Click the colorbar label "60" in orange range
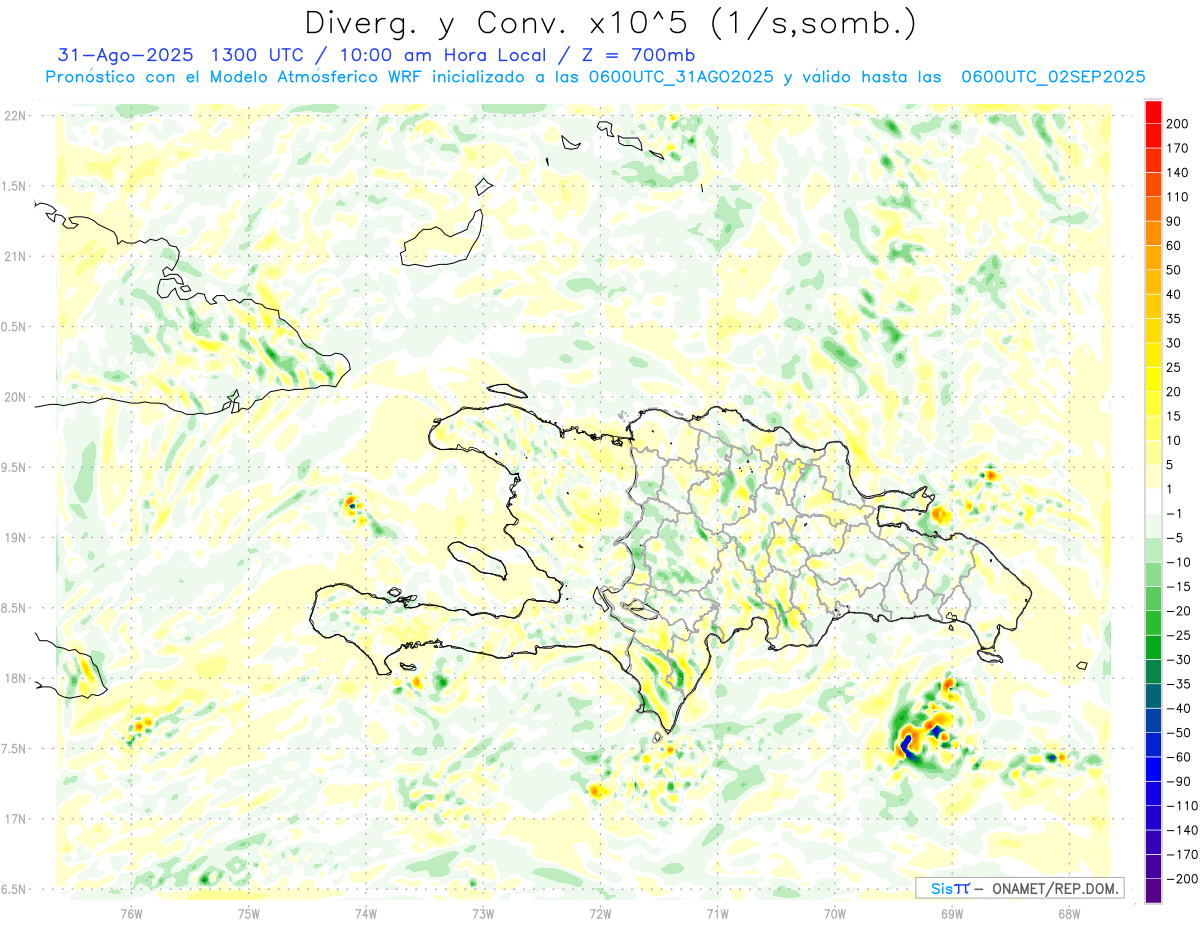Screen dimensions: 1200x927 [x=1174, y=246]
